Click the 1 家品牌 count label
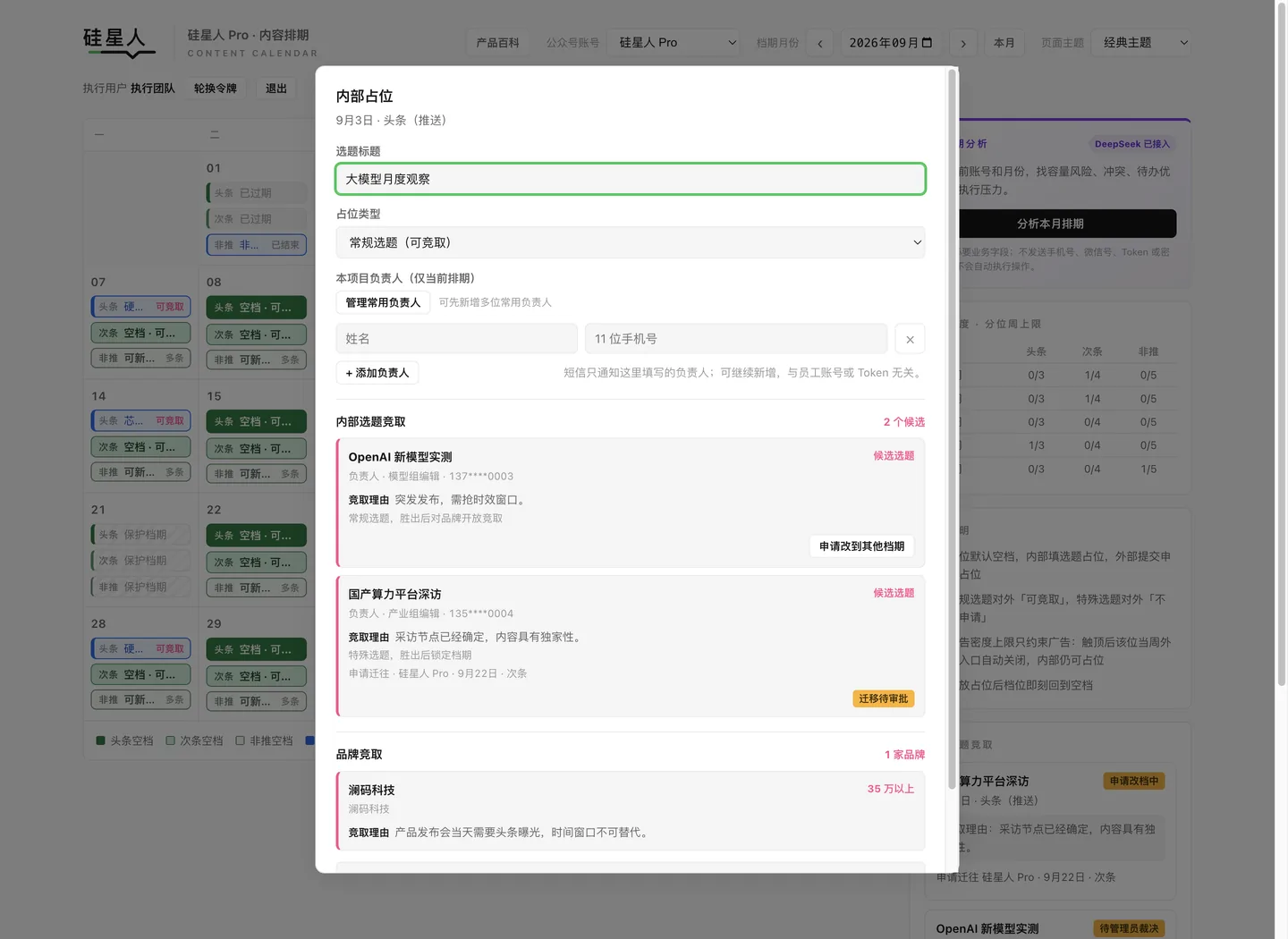 coord(905,755)
